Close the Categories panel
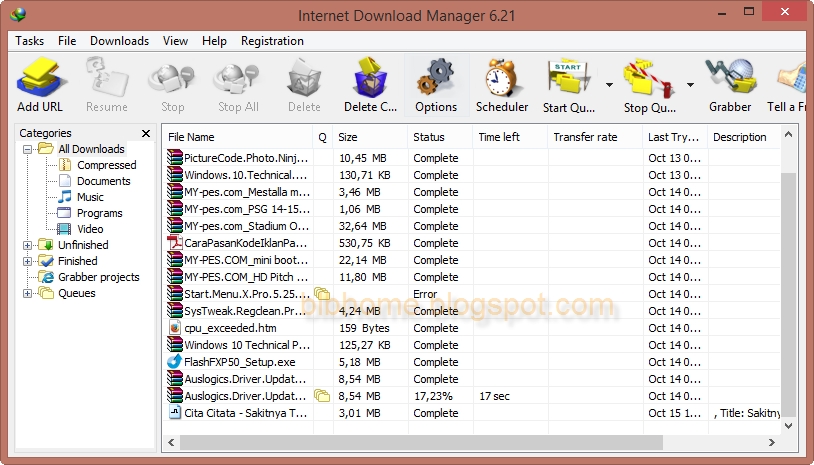The image size is (814, 465). pyautogui.click(x=146, y=133)
